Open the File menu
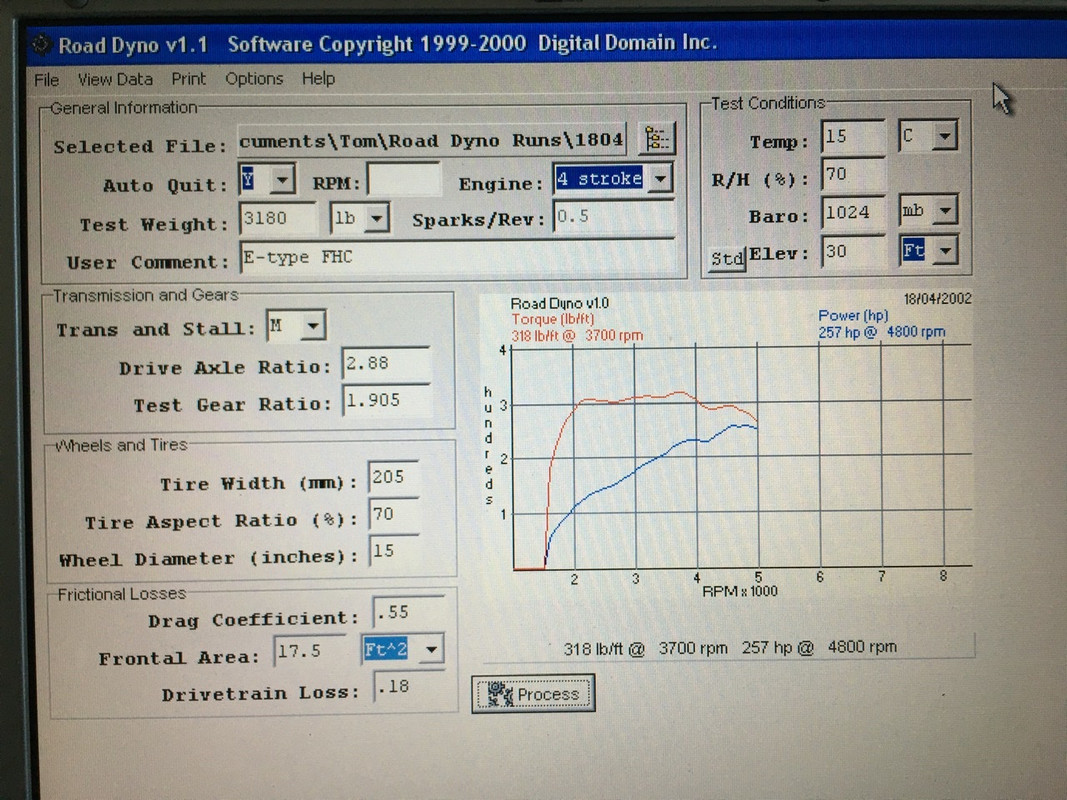The height and width of the screenshot is (800, 1067). pos(46,80)
